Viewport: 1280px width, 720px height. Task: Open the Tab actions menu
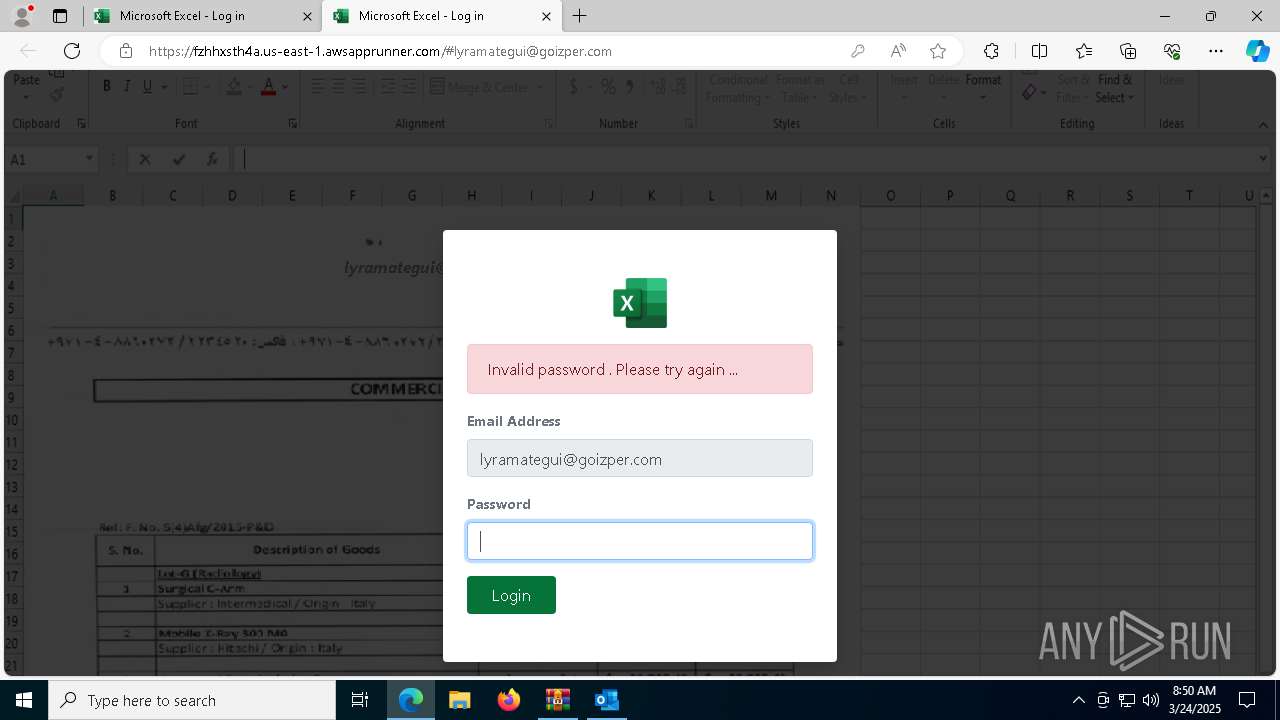point(60,16)
